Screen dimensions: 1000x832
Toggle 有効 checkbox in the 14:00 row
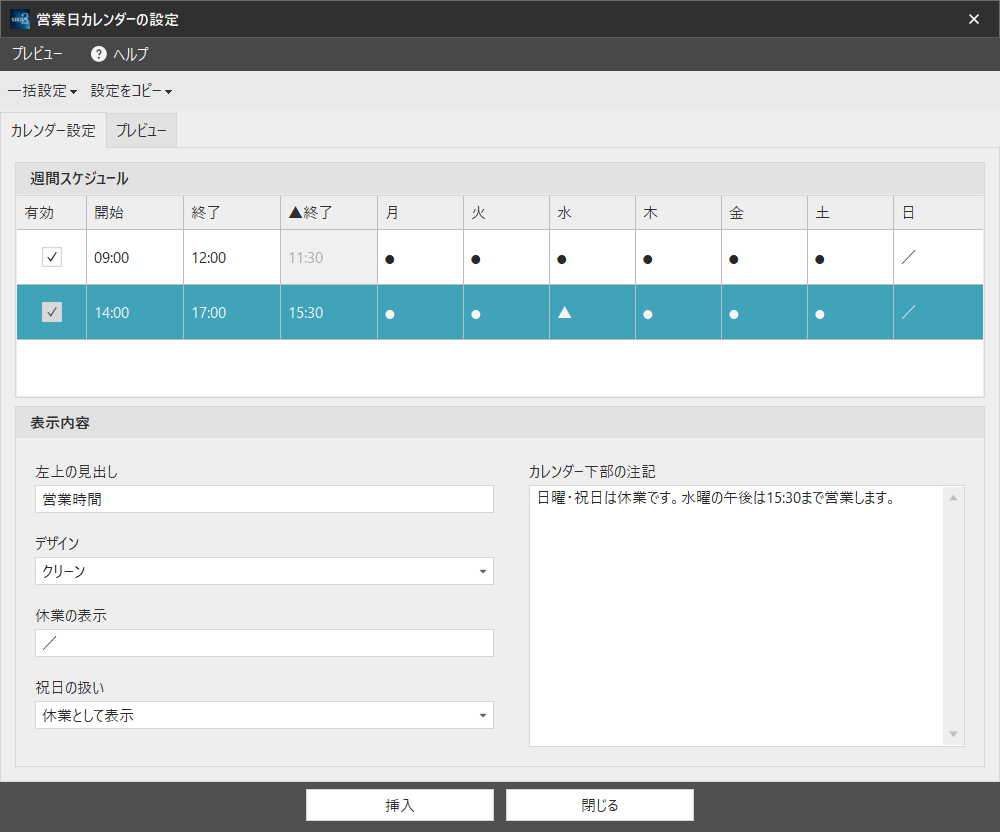(52, 312)
